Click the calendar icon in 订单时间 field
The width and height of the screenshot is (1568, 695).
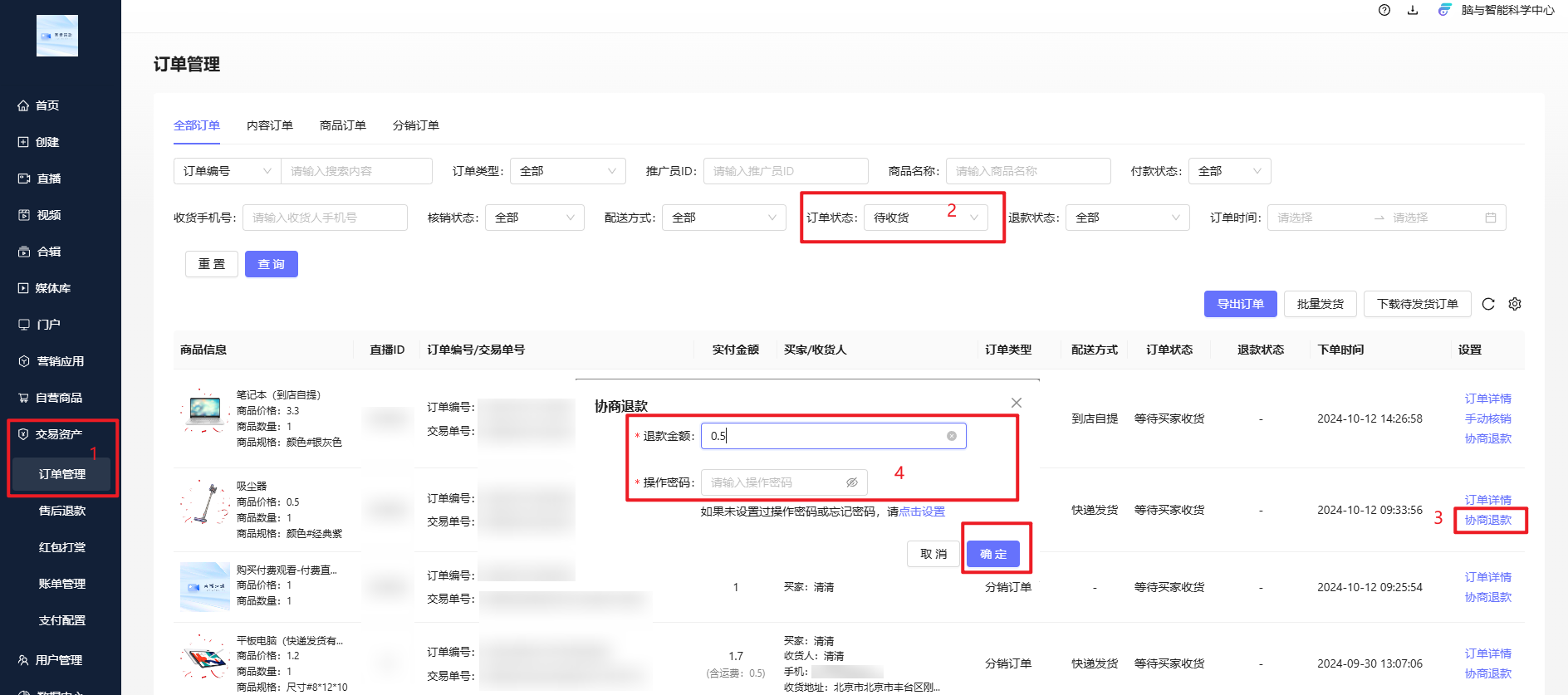tap(1491, 218)
